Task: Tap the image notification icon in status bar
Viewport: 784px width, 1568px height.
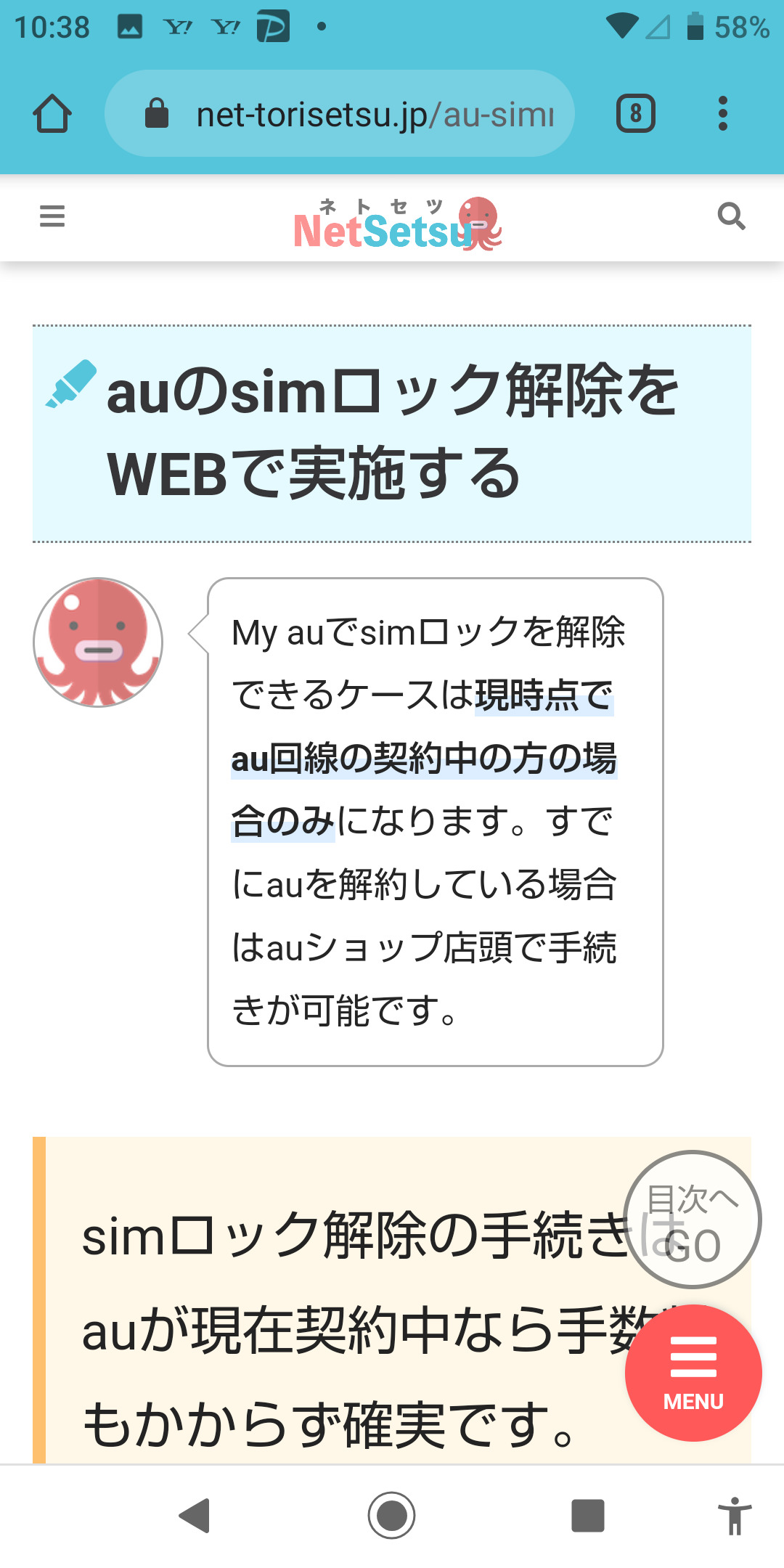Action: coord(130,27)
